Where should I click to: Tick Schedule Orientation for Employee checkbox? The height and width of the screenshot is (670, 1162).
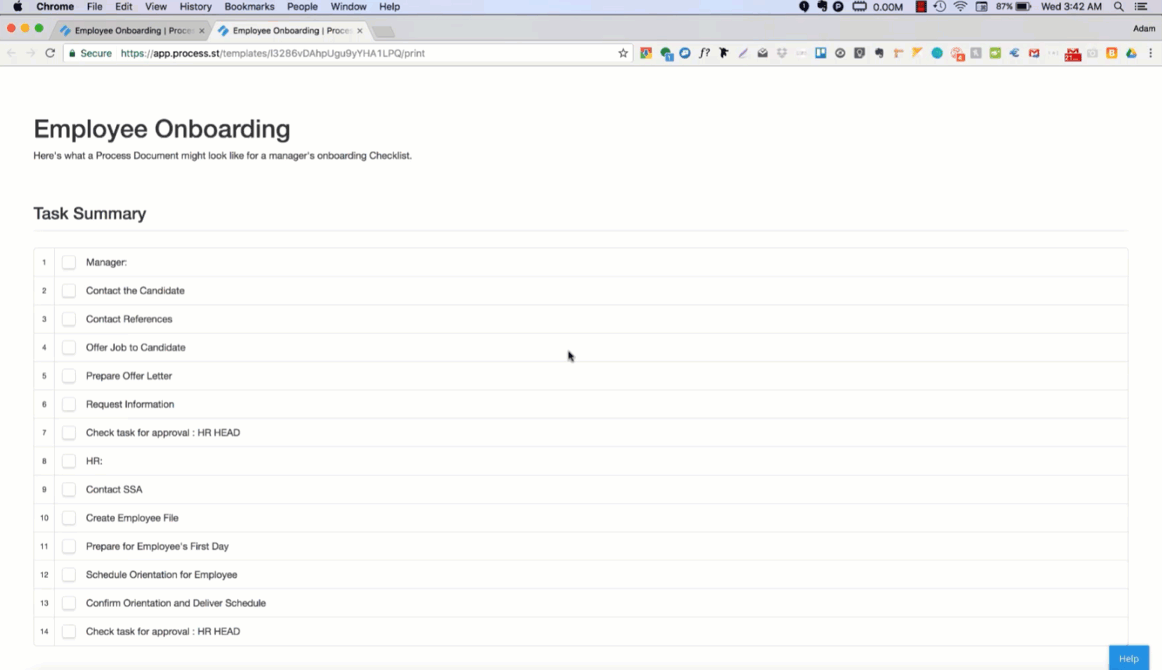[x=69, y=574]
